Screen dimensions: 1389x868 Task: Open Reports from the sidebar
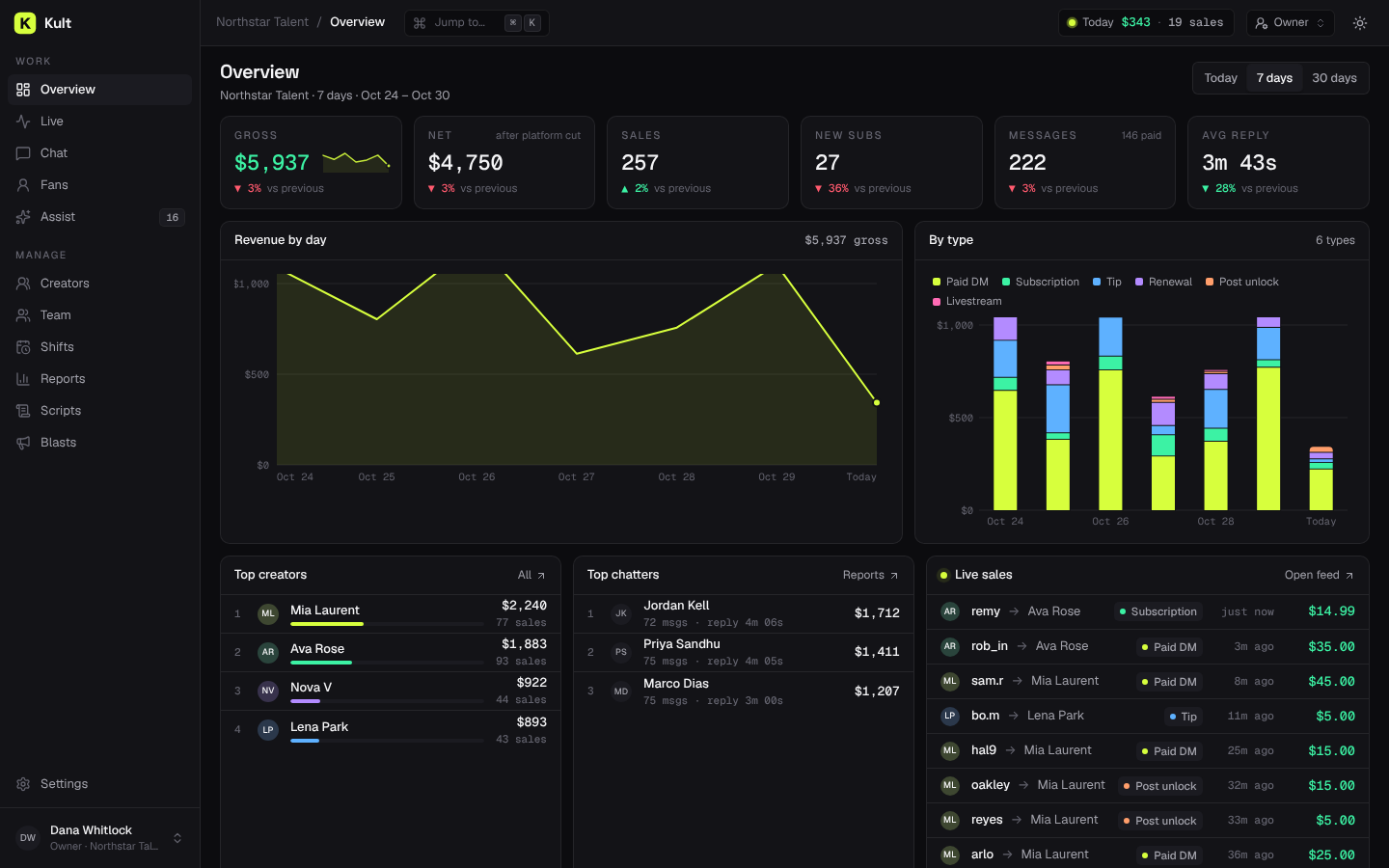pyautogui.click(x=100, y=379)
